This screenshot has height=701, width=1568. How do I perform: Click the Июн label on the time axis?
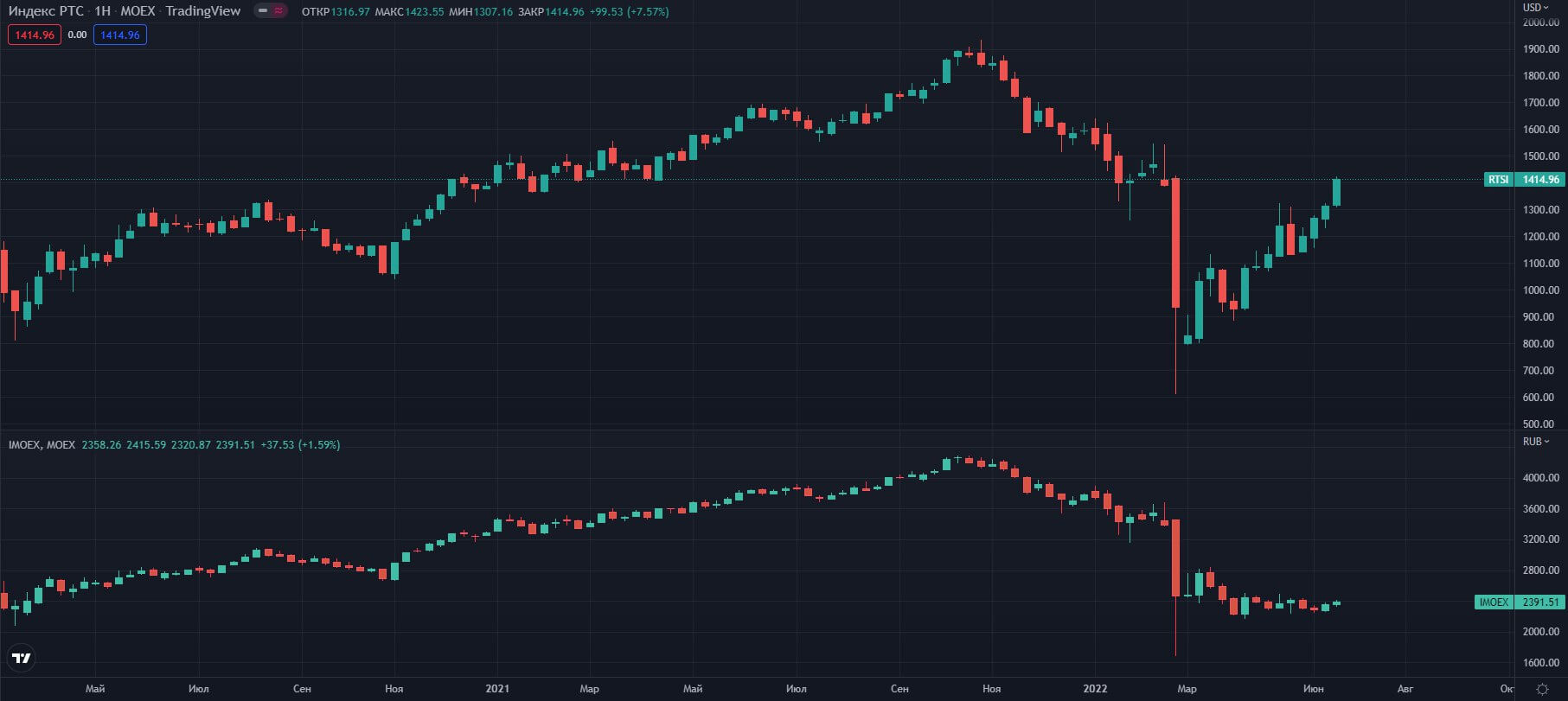tap(1314, 689)
